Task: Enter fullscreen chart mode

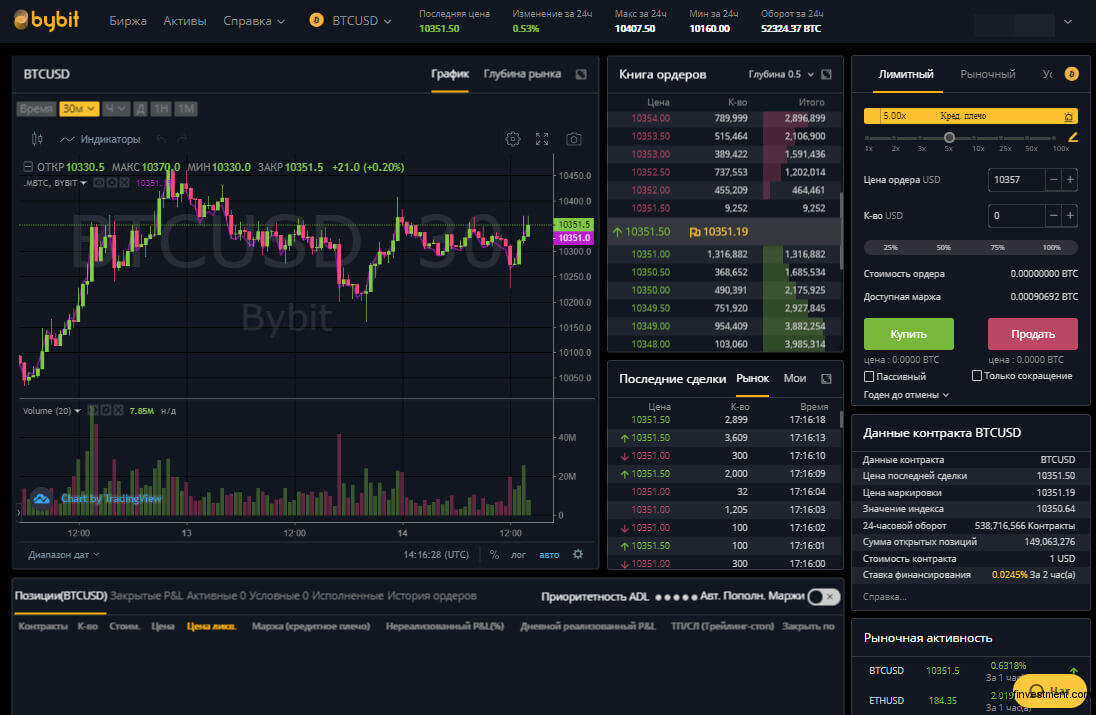Action: (x=542, y=139)
